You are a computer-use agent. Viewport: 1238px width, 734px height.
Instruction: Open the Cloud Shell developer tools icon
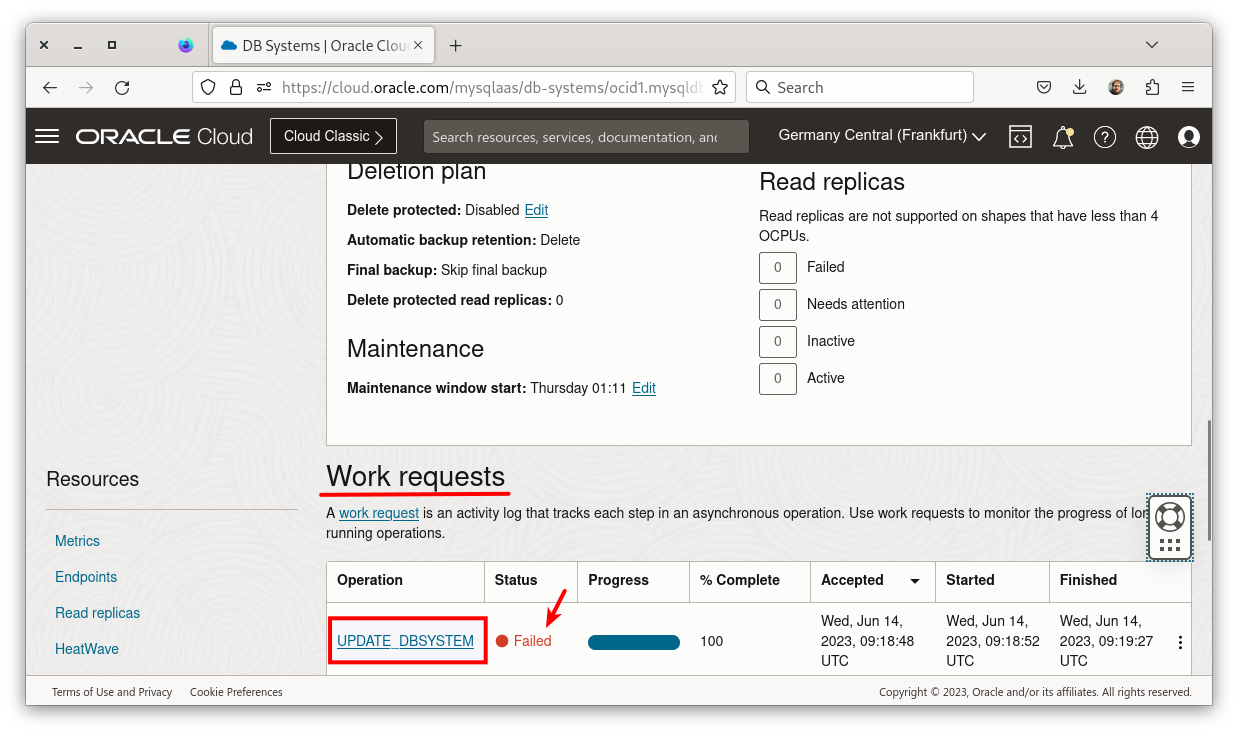click(1020, 137)
